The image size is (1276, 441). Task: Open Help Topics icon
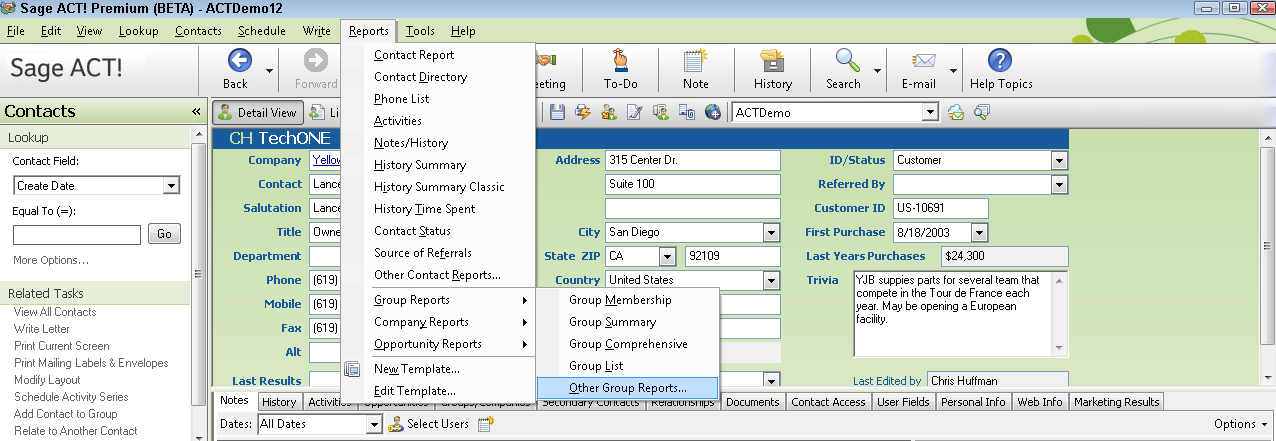click(1001, 69)
